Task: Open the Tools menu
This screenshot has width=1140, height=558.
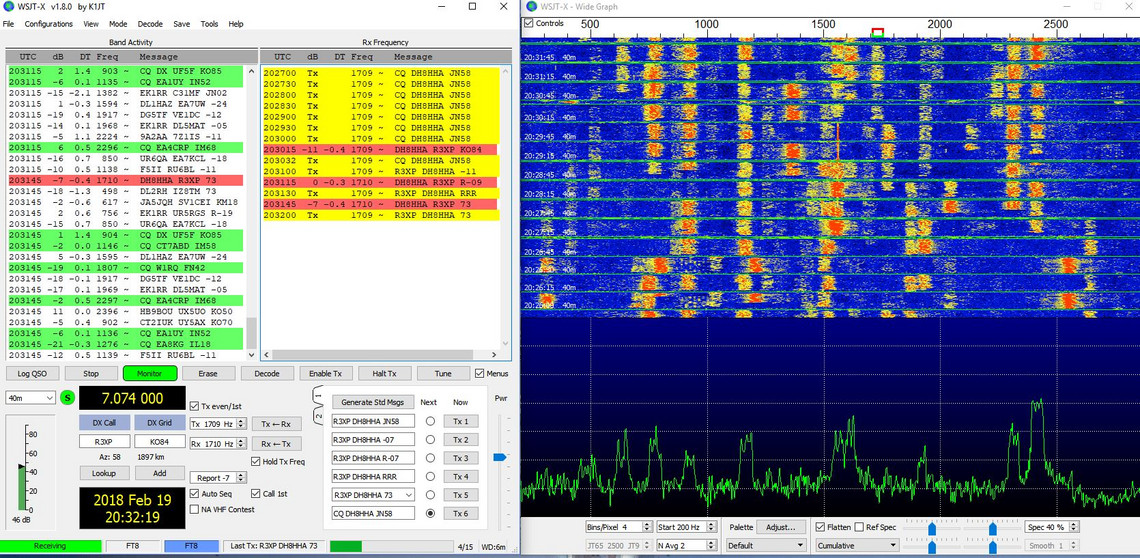Action: point(209,23)
